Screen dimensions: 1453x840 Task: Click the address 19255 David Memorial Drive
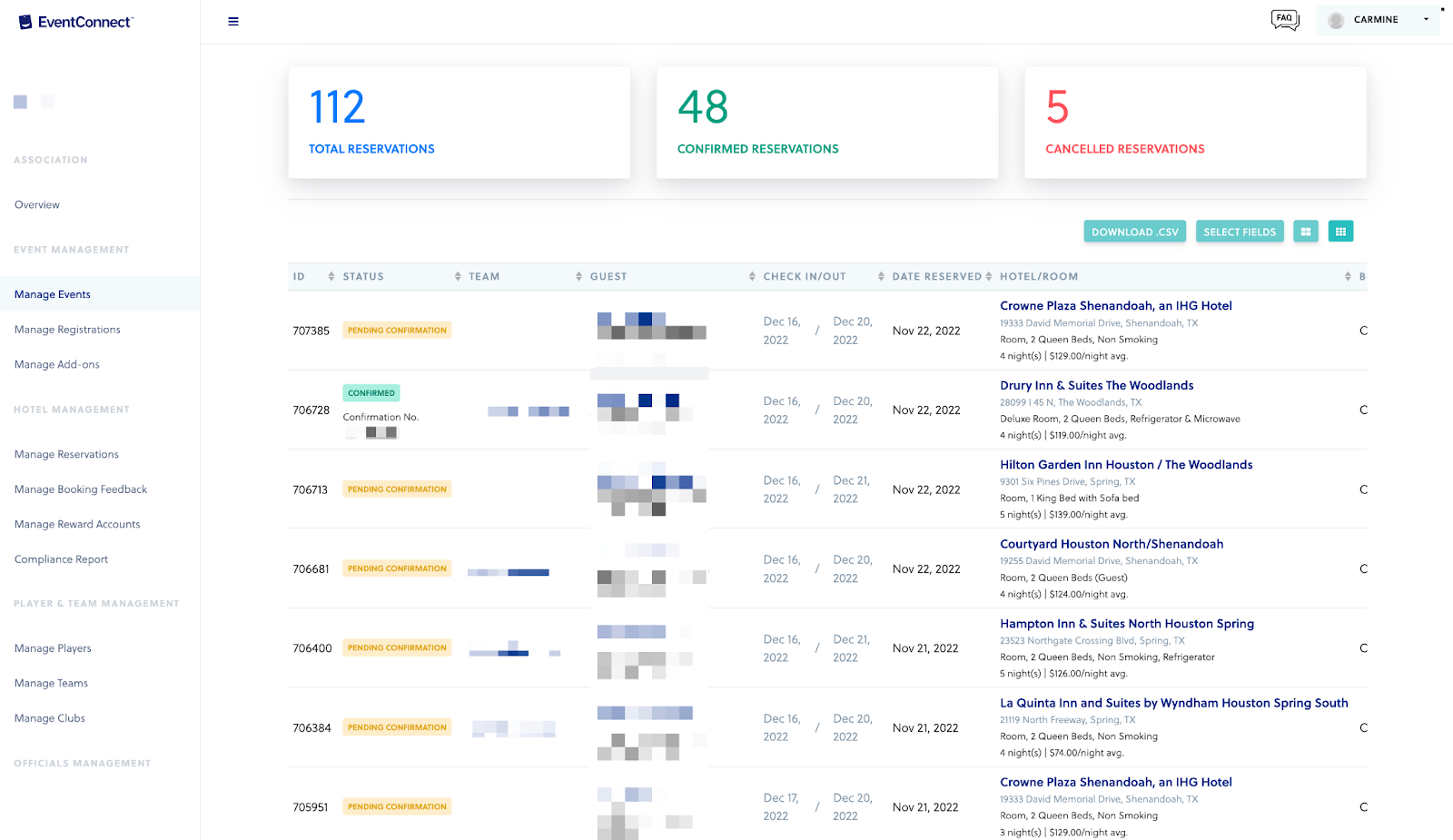pyautogui.click(x=1099, y=561)
